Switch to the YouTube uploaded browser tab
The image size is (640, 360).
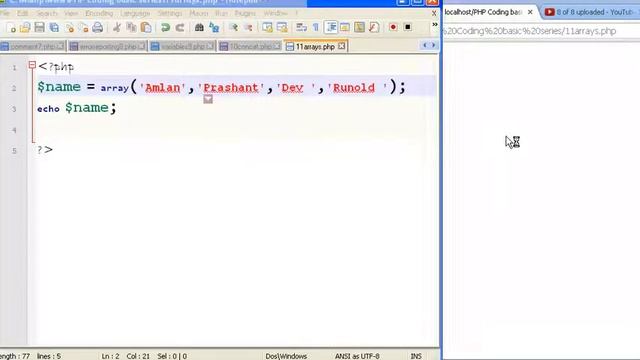point(591,12)
